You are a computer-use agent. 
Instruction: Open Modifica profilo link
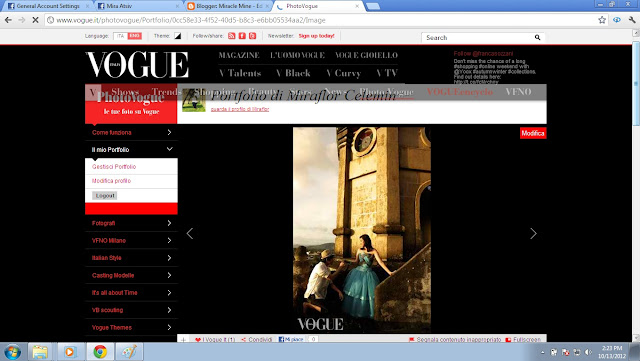[x=111, y=180]
